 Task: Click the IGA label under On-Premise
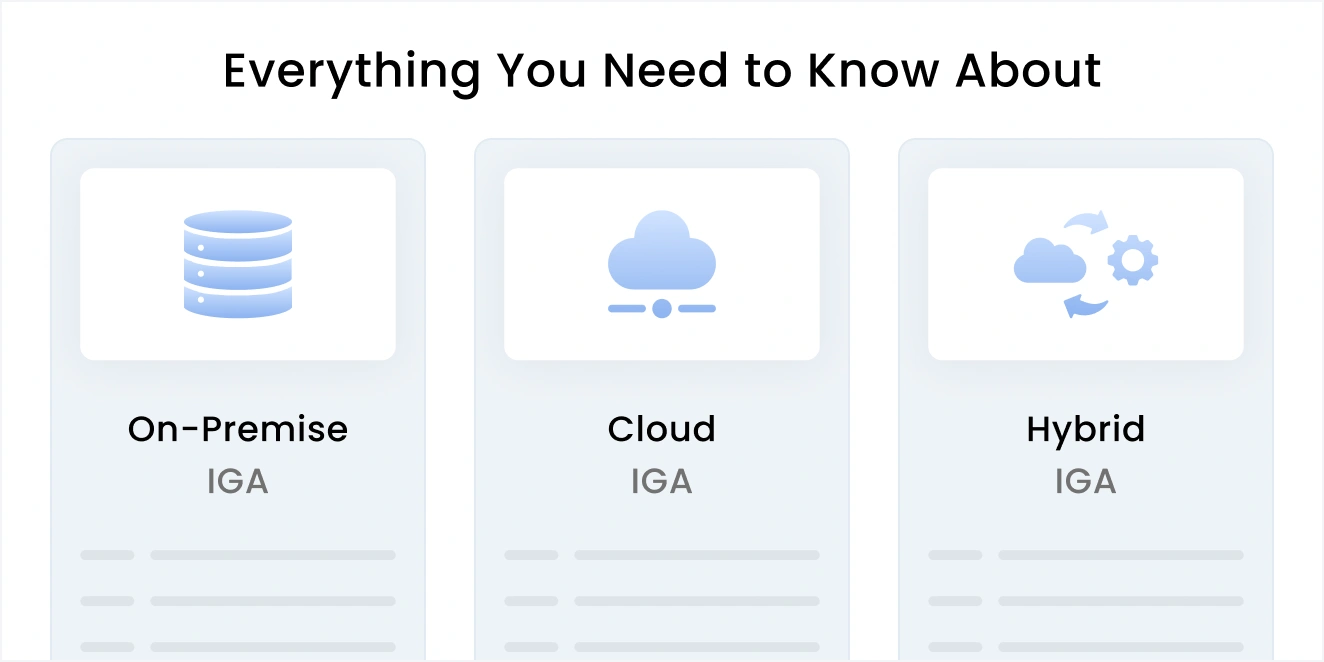(x=238, y=482)
